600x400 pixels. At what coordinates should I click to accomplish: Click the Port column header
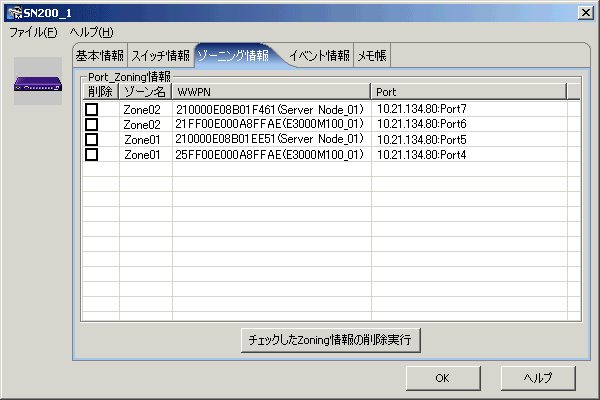coord(468,92)
